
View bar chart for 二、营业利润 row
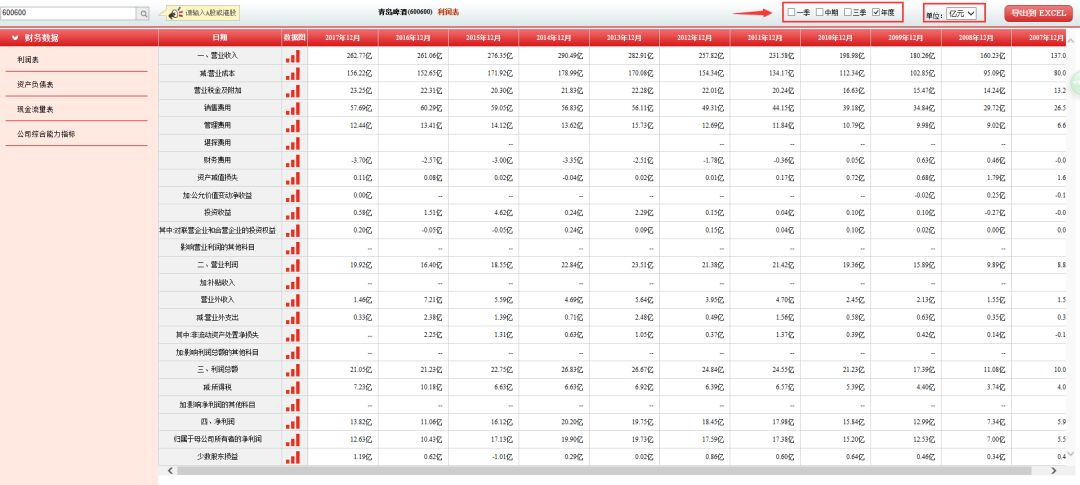pyautogui.click(x=293, y=265)
